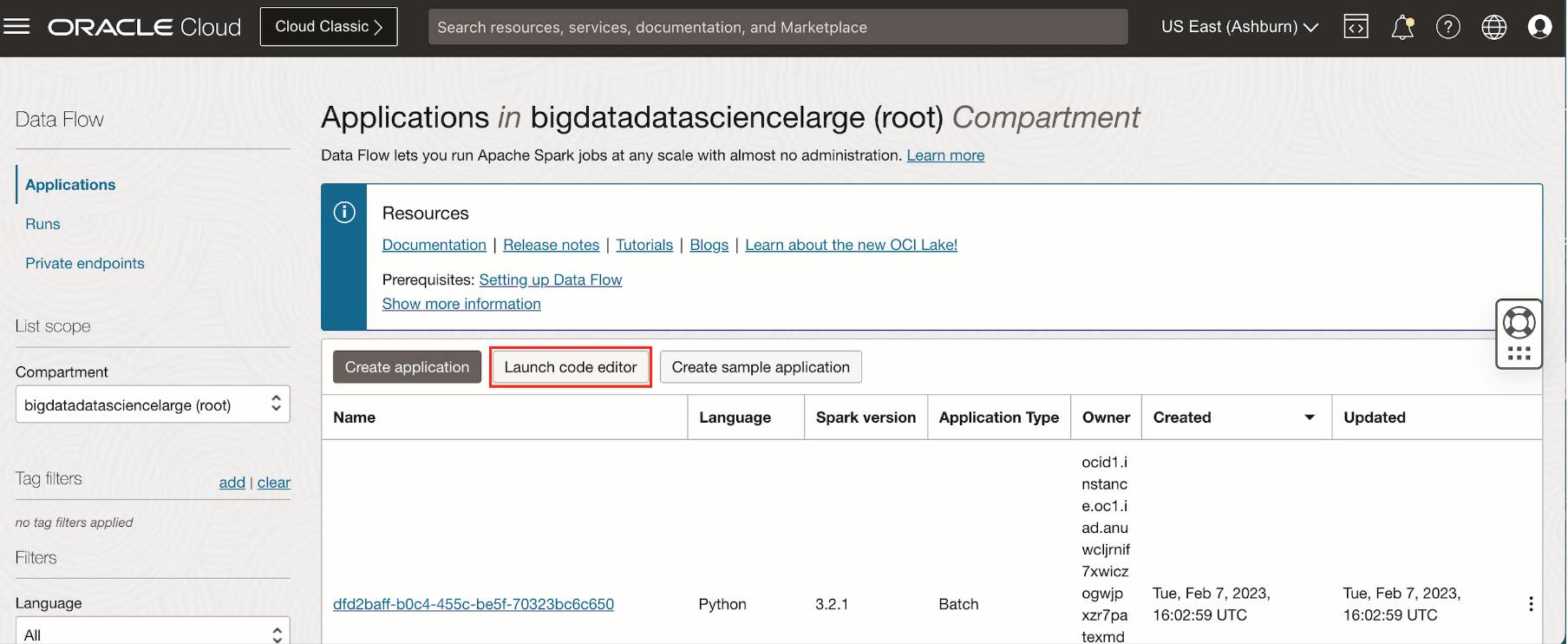Viewport: 1568px width, 644px height.
Task: Open the Learn more link
Action: tap(945, 155)
